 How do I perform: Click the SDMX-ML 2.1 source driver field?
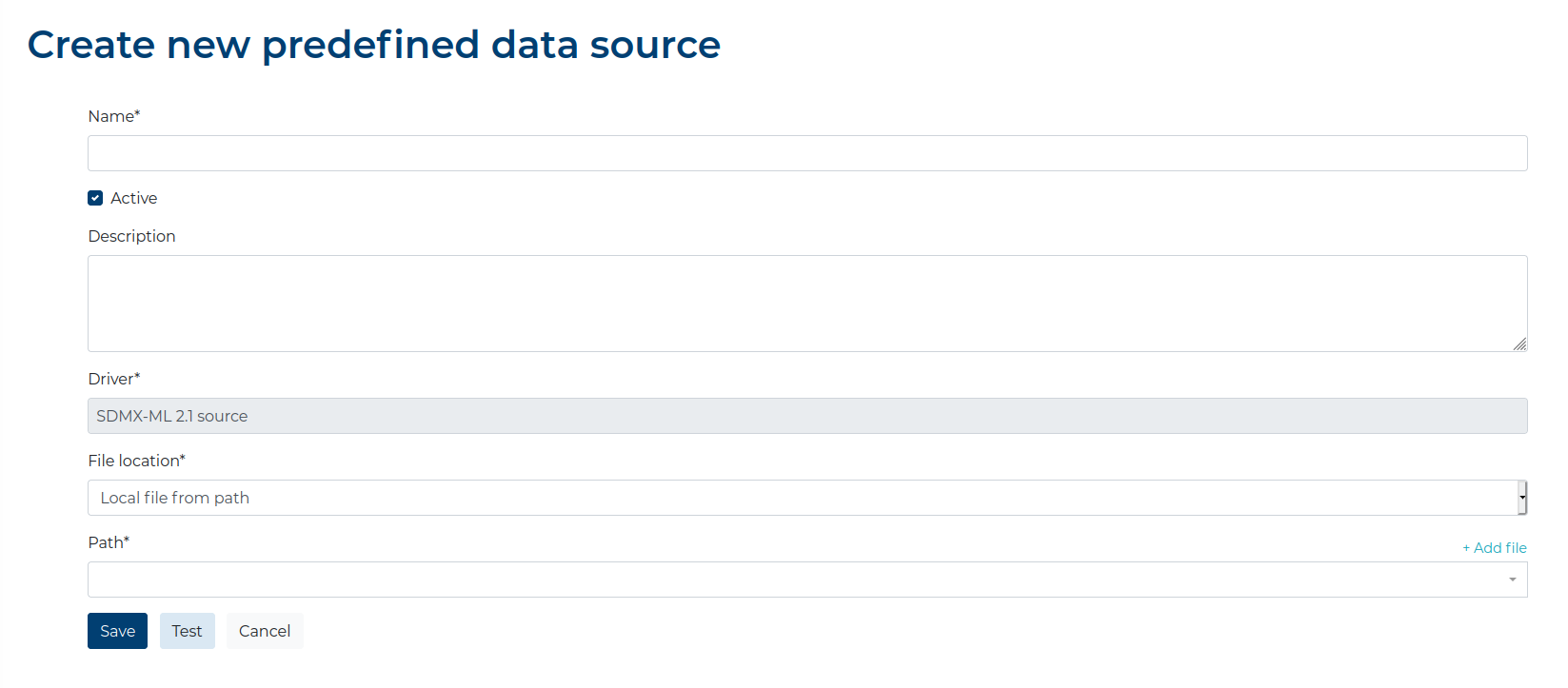pyautogui.click(x=807, y=416)
